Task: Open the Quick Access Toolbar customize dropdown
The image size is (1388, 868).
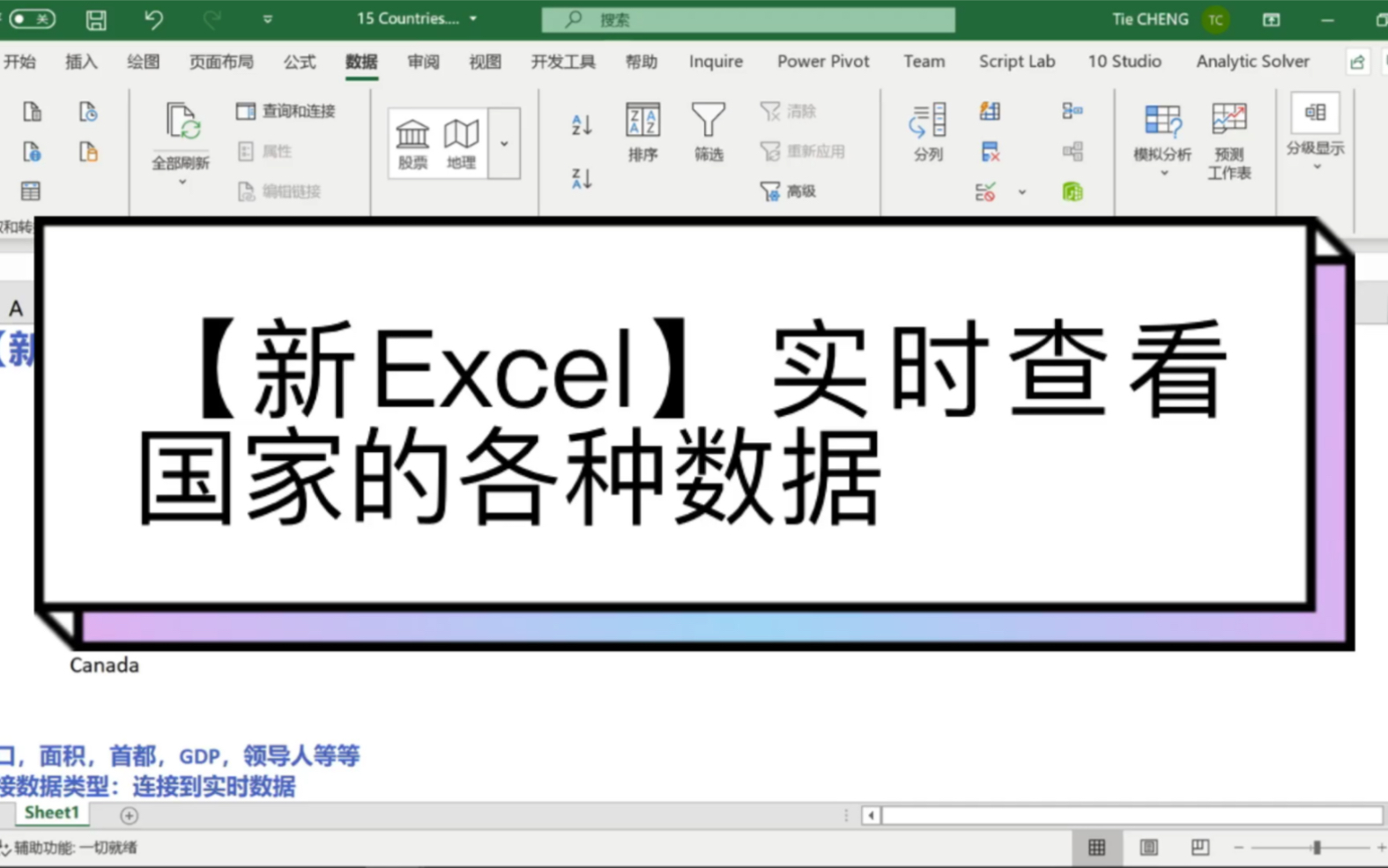Action: click(267, 19)
